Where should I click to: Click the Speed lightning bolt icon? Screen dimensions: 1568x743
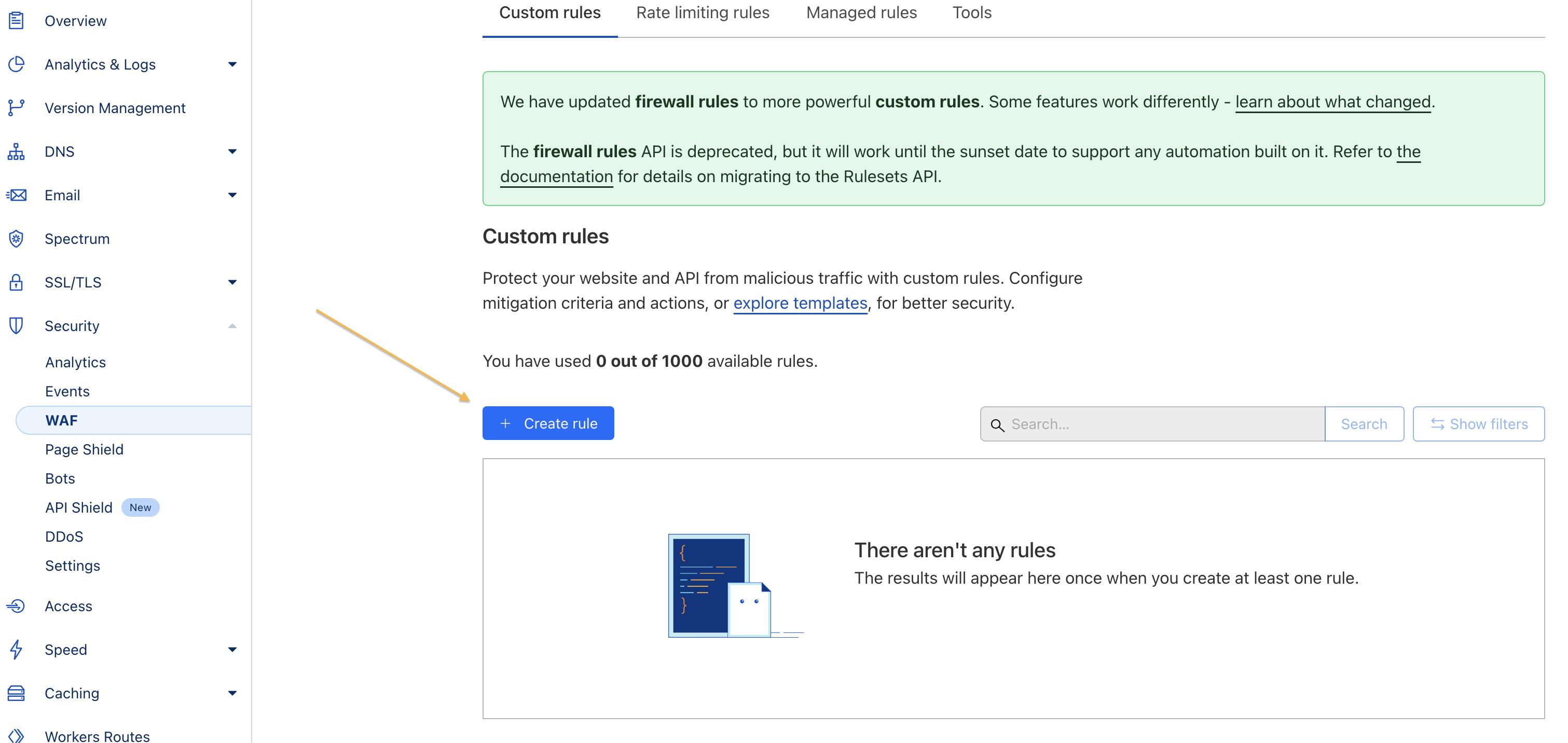pos(17,649)
